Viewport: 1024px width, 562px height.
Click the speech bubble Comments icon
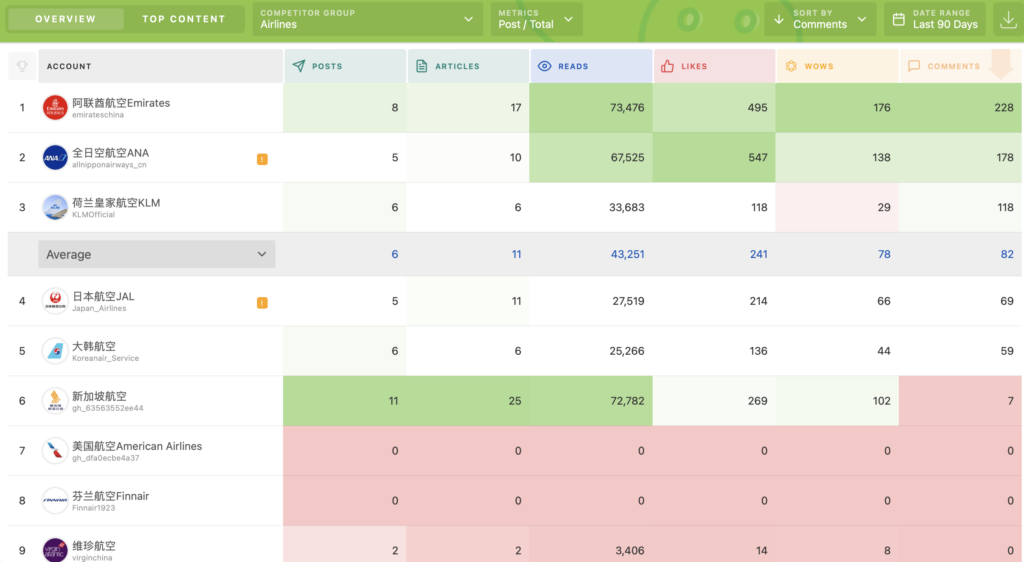(914, 66)
